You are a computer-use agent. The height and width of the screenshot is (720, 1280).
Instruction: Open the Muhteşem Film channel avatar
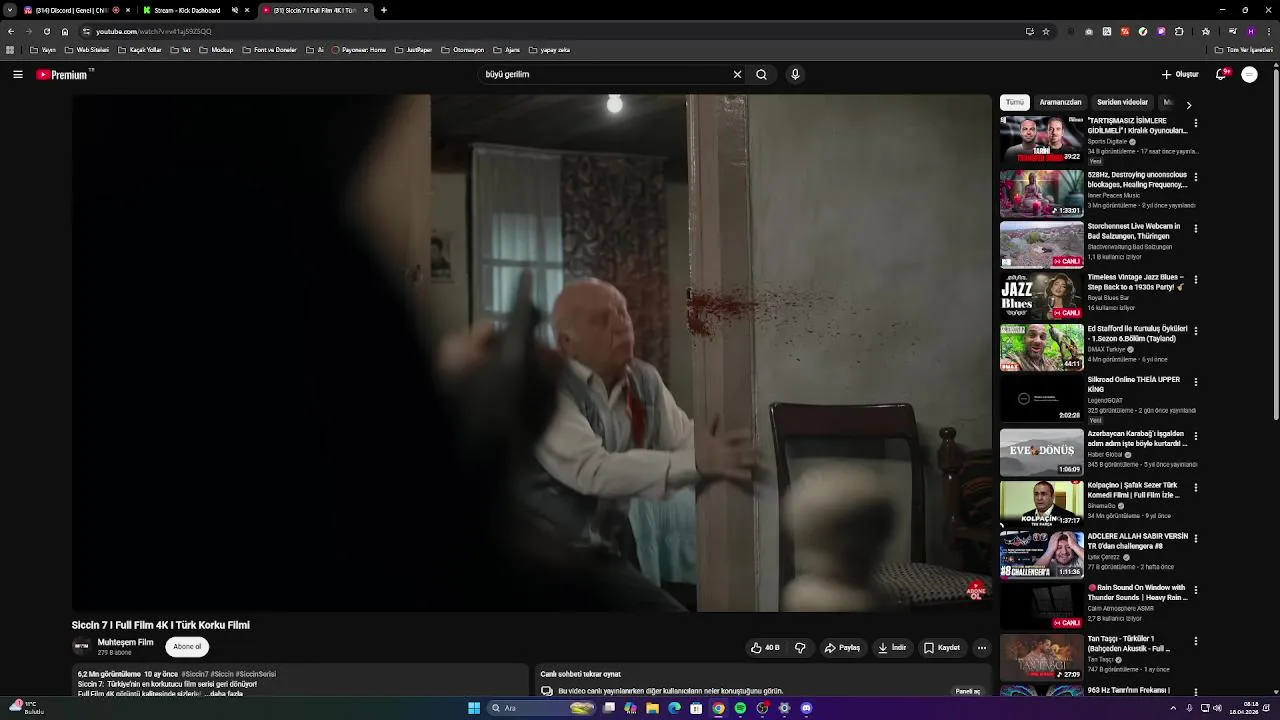81,647
